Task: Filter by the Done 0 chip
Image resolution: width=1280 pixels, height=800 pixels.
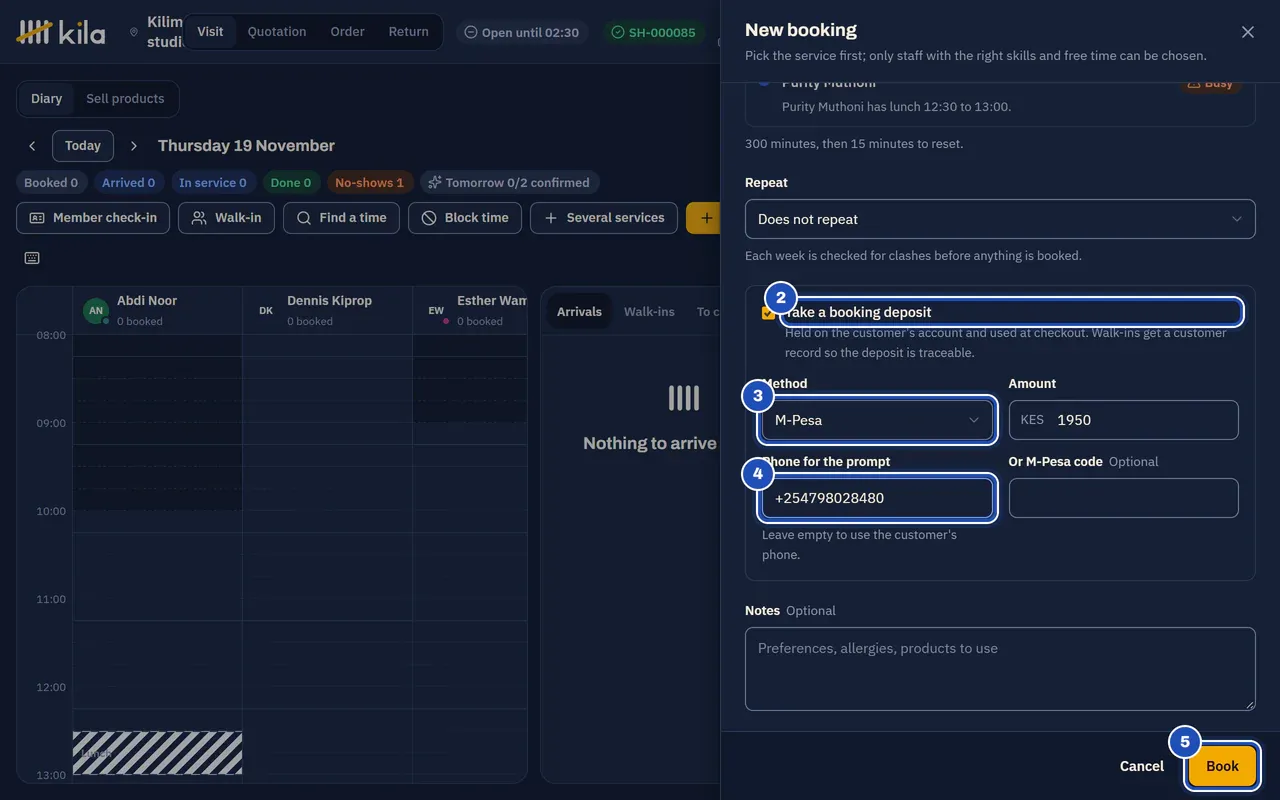Action: [x=291, y=183]
